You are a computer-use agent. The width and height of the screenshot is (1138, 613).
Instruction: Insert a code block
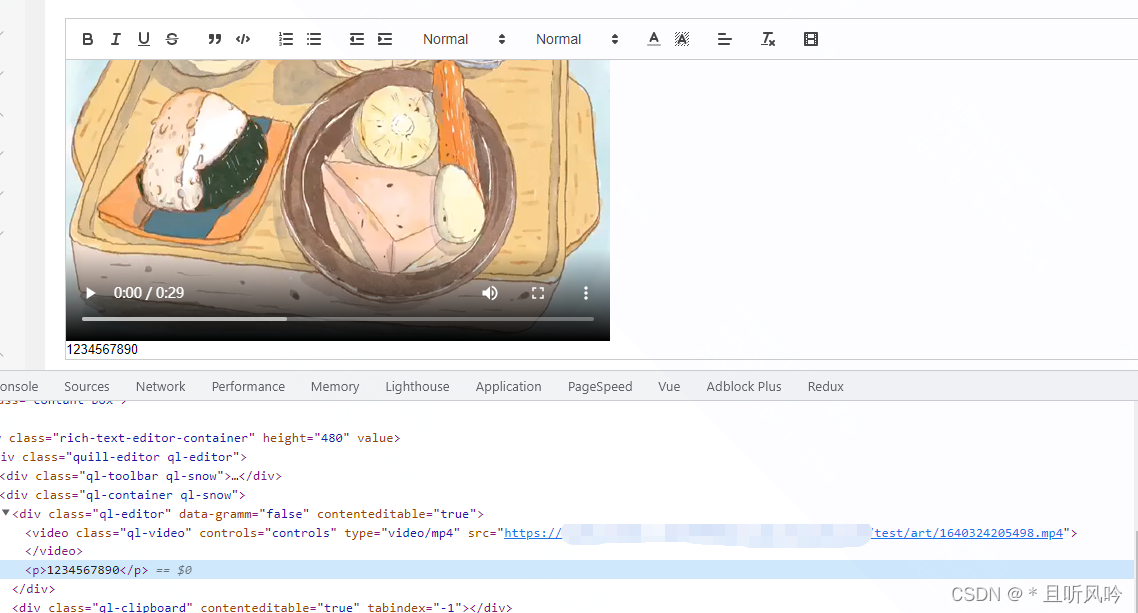[x=242, y=39]
